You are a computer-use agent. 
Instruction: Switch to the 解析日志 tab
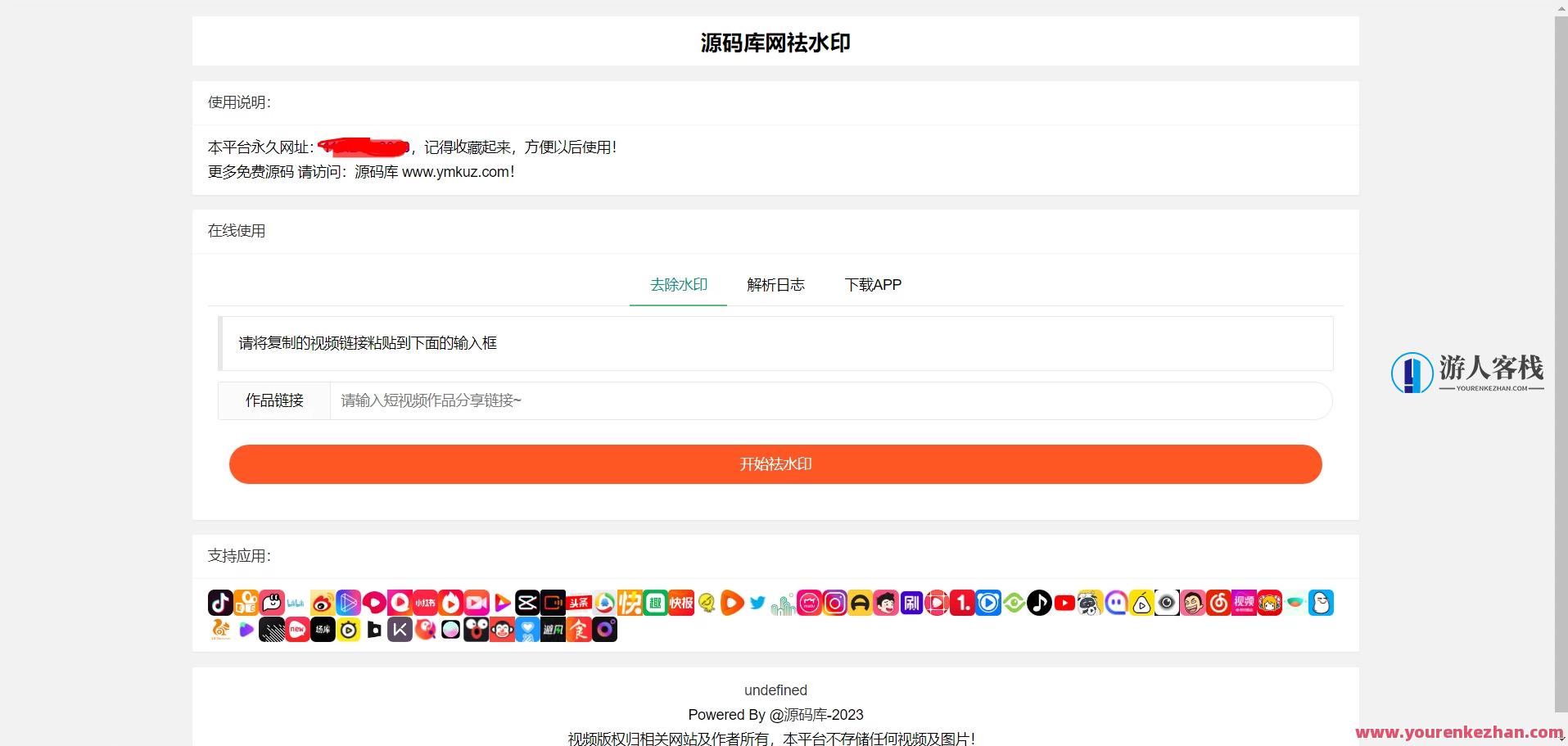pos(775,285)
